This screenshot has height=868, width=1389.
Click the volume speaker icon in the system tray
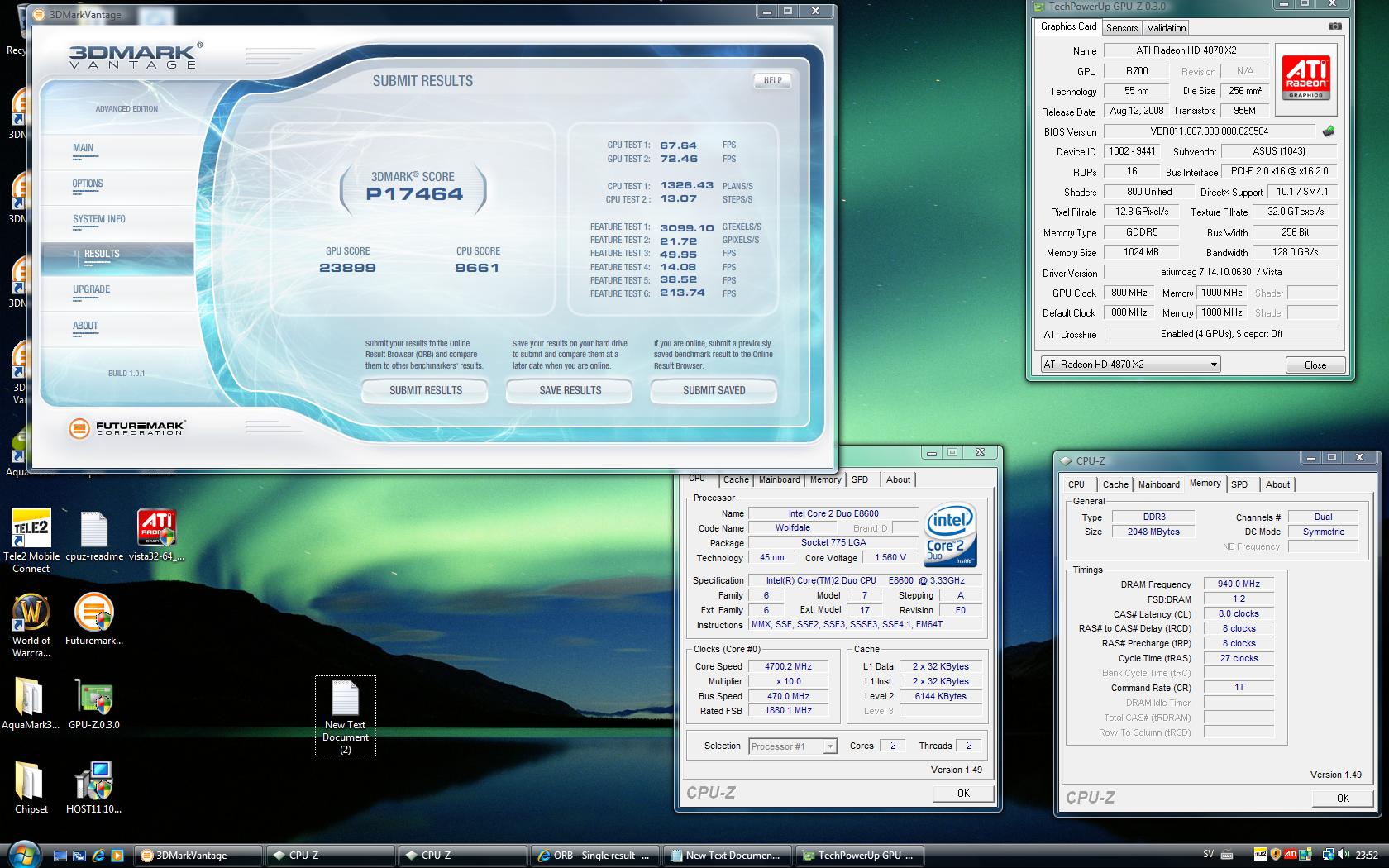pos(1344,855)
